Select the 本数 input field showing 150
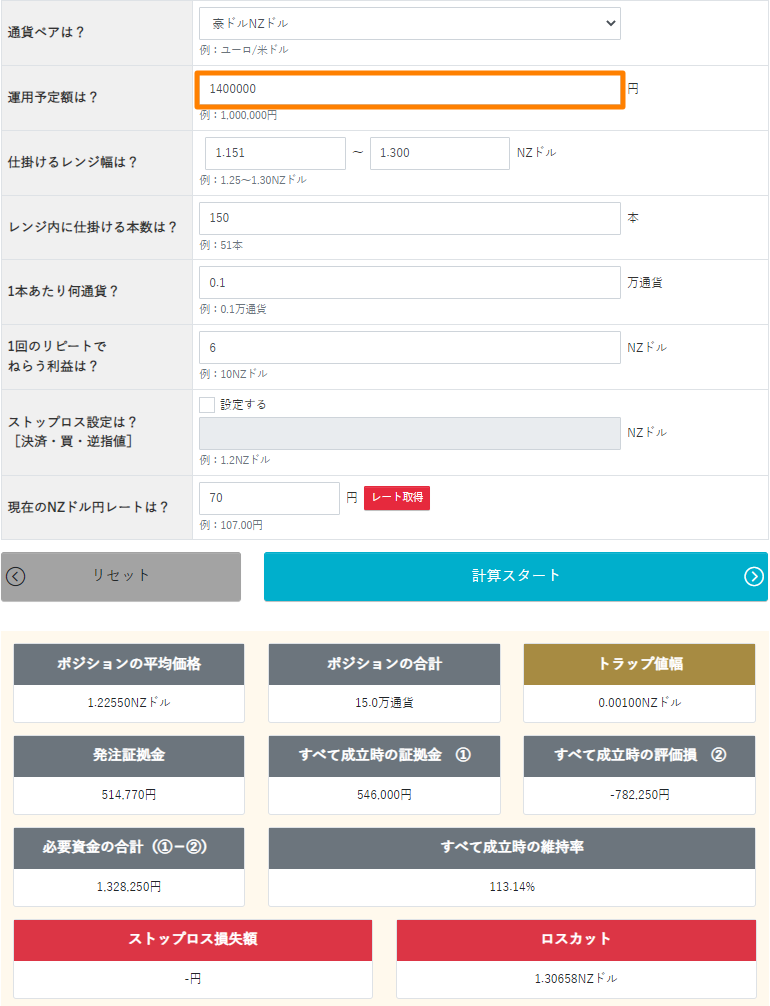The width and height of the screenshot is (770, 1006). tap(409, 218)
